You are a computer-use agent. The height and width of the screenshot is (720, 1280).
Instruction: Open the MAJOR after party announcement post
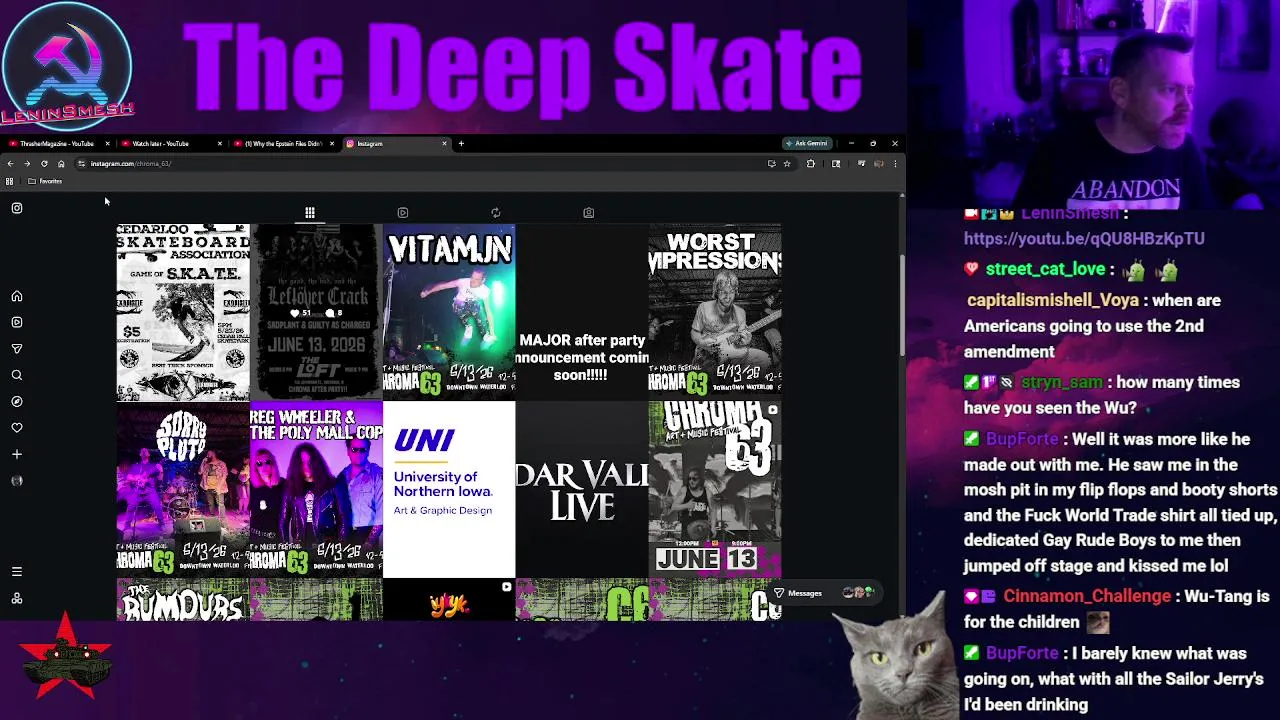click(582, 312)
